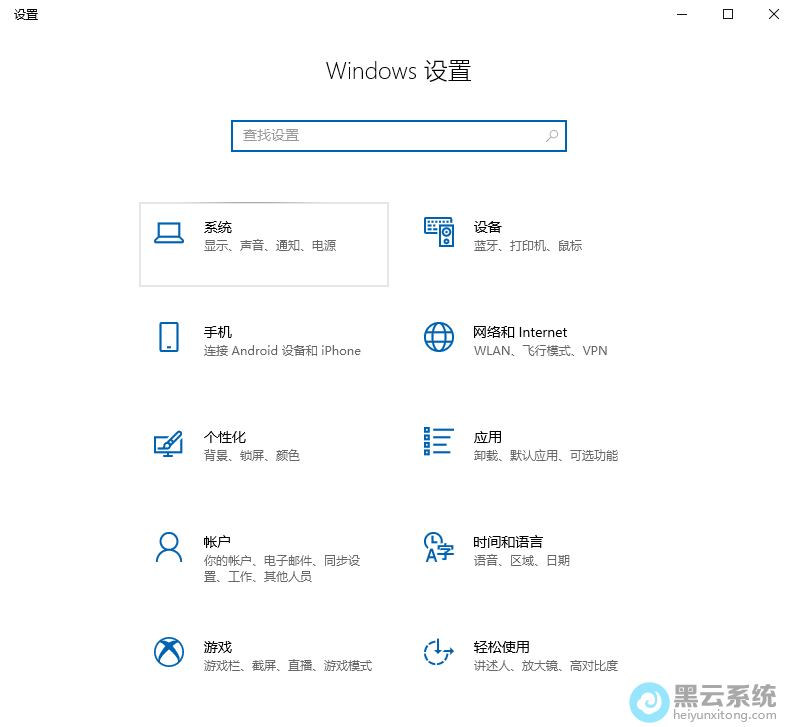
Task: Focus the 查找设置 search field
Action: click(399, 136)
